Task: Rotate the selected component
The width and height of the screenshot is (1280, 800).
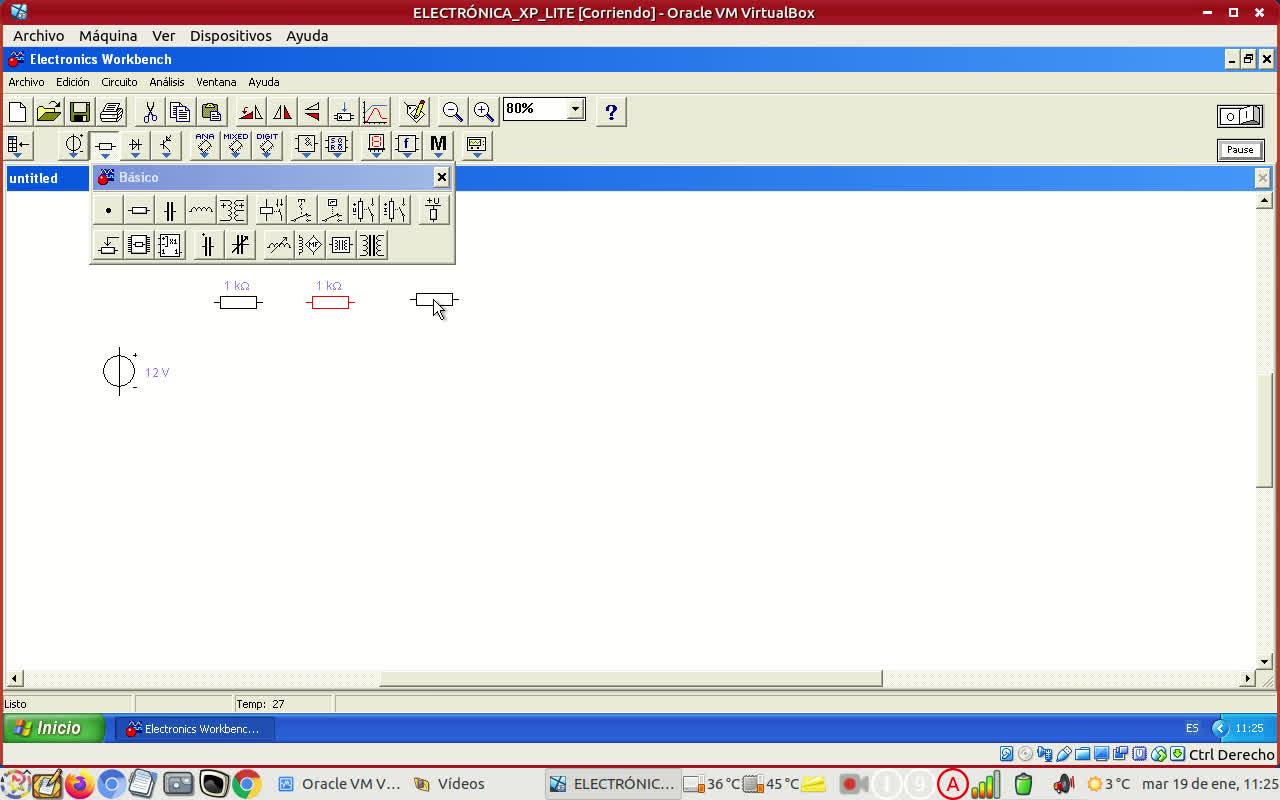Action: [251, 112]
